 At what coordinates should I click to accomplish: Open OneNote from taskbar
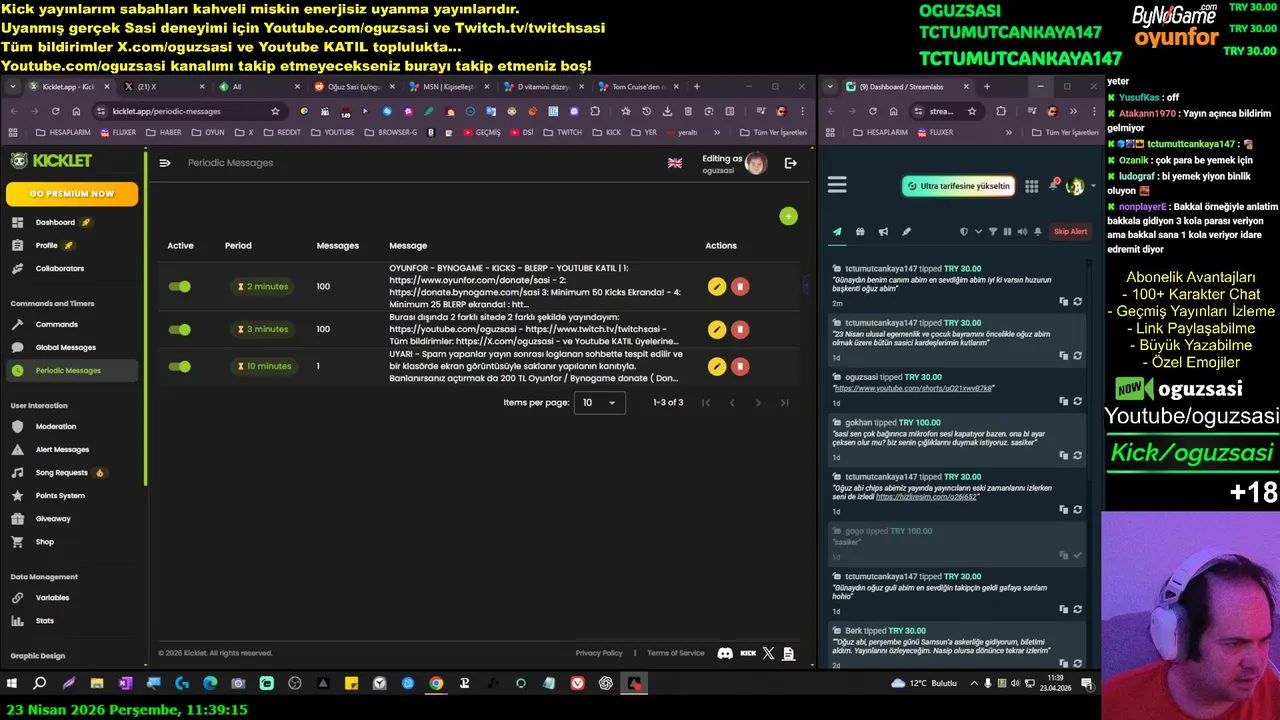(x=125, y=684)
